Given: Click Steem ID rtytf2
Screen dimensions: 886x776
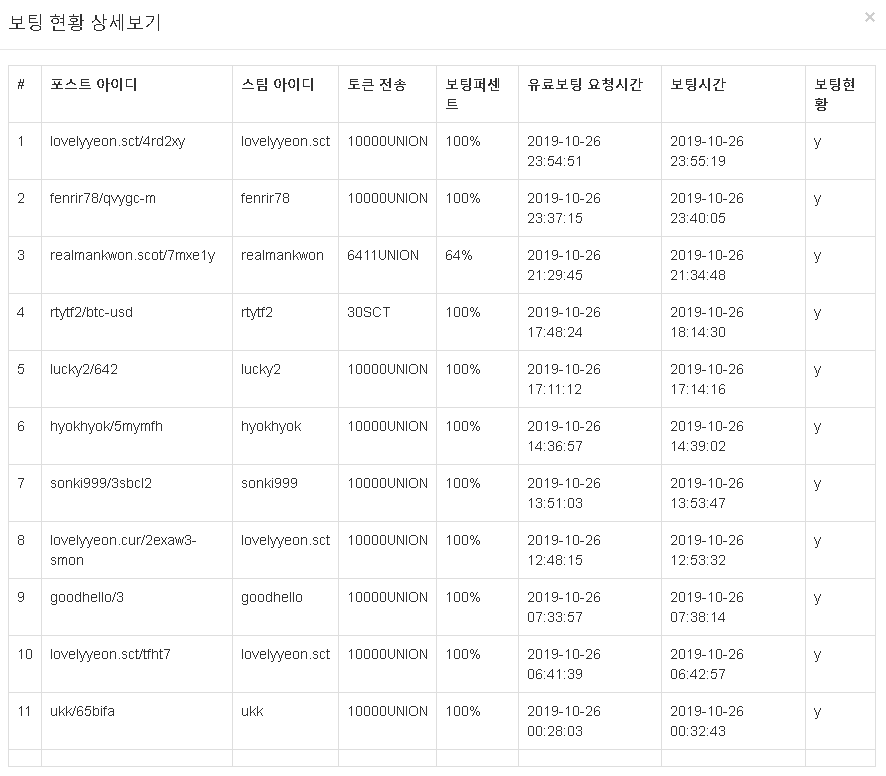Looking at the screenshot, I should [257, 313].
